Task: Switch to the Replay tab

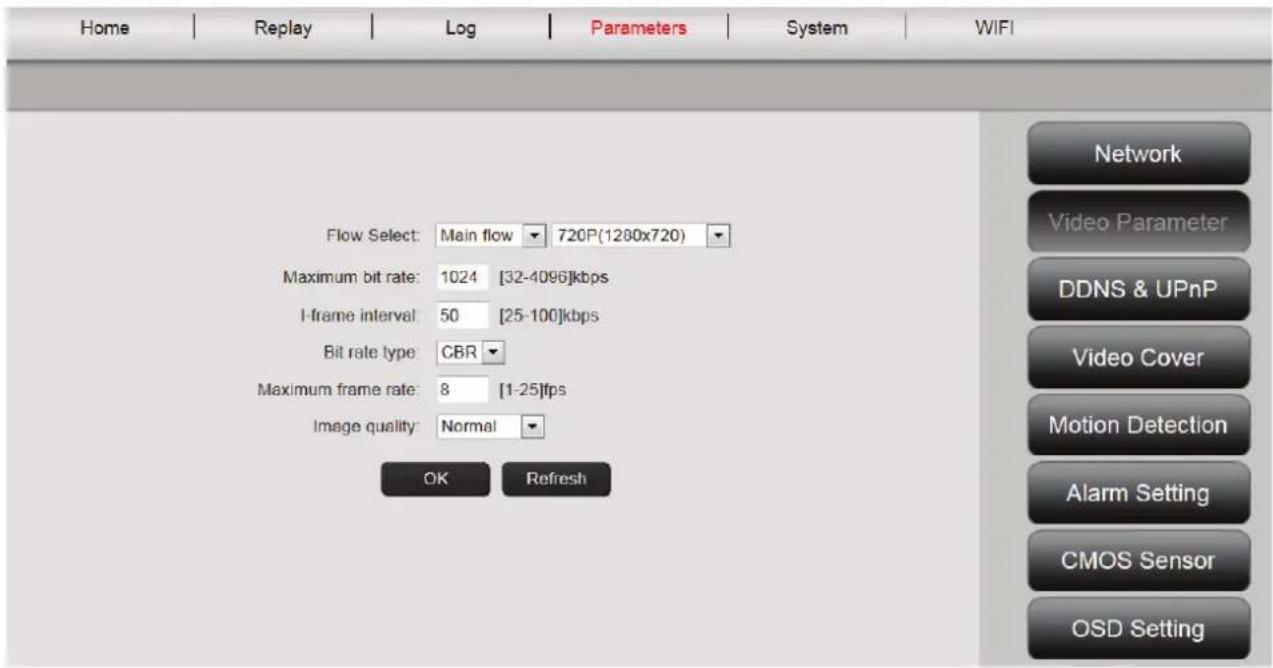Action: coord(284,28)
